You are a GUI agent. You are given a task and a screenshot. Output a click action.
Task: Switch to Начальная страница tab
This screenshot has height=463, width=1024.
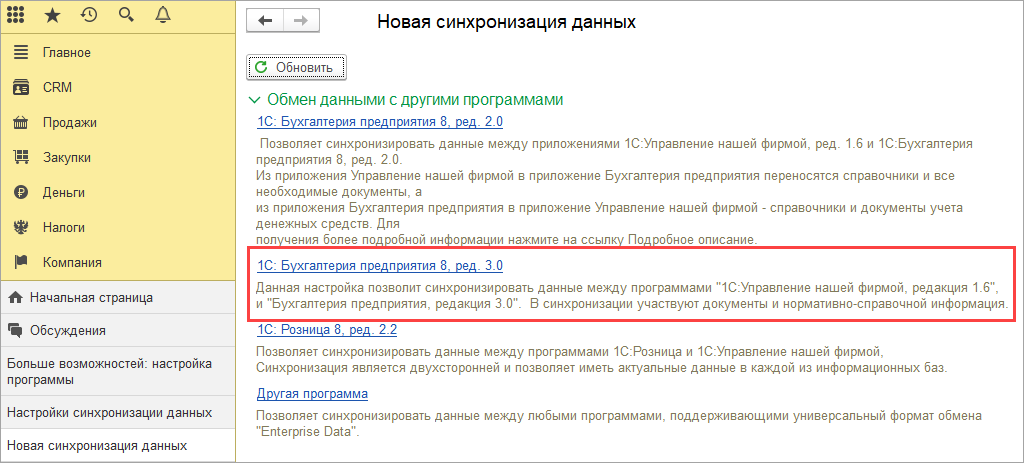click(90, 297)
